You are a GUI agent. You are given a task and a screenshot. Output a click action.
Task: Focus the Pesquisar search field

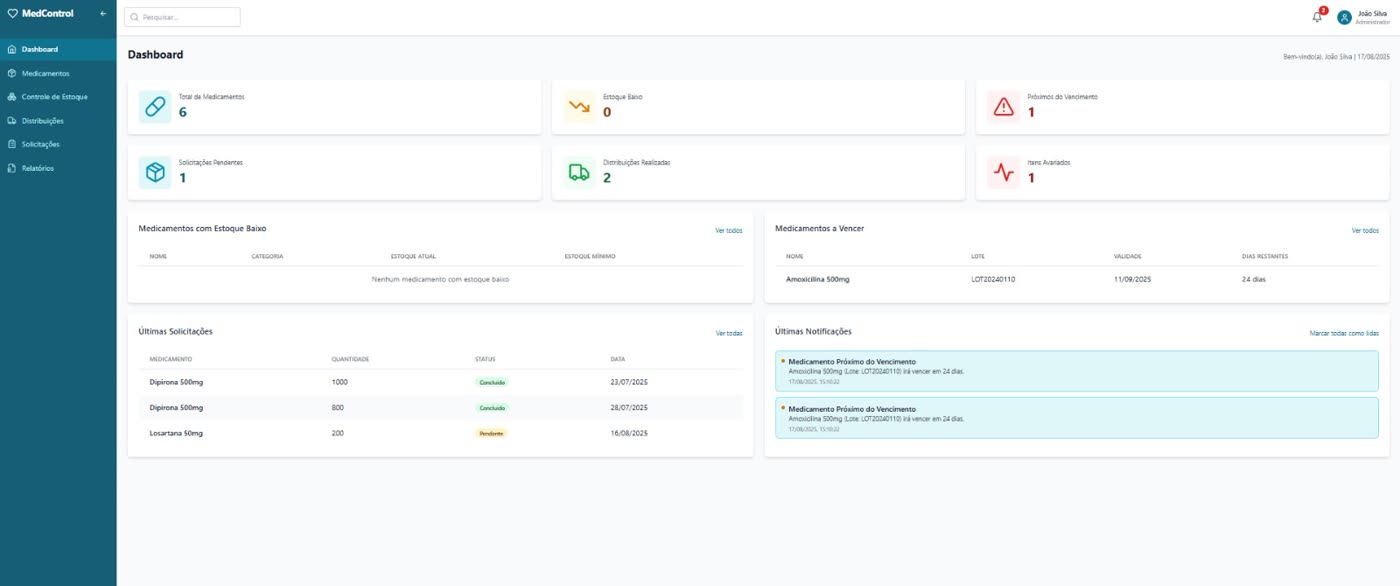(182, 17)
